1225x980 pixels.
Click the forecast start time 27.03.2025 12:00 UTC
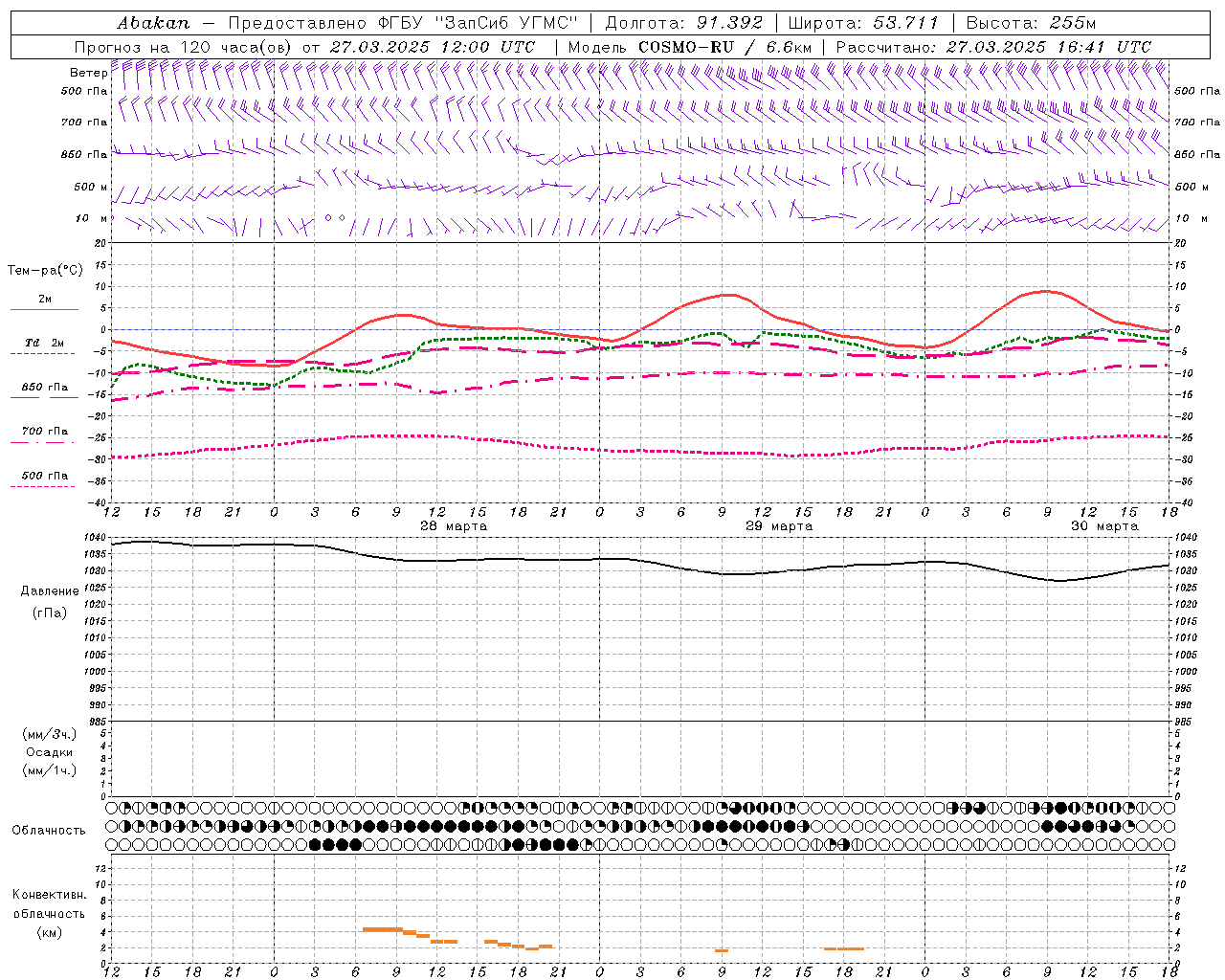point(432,47)
